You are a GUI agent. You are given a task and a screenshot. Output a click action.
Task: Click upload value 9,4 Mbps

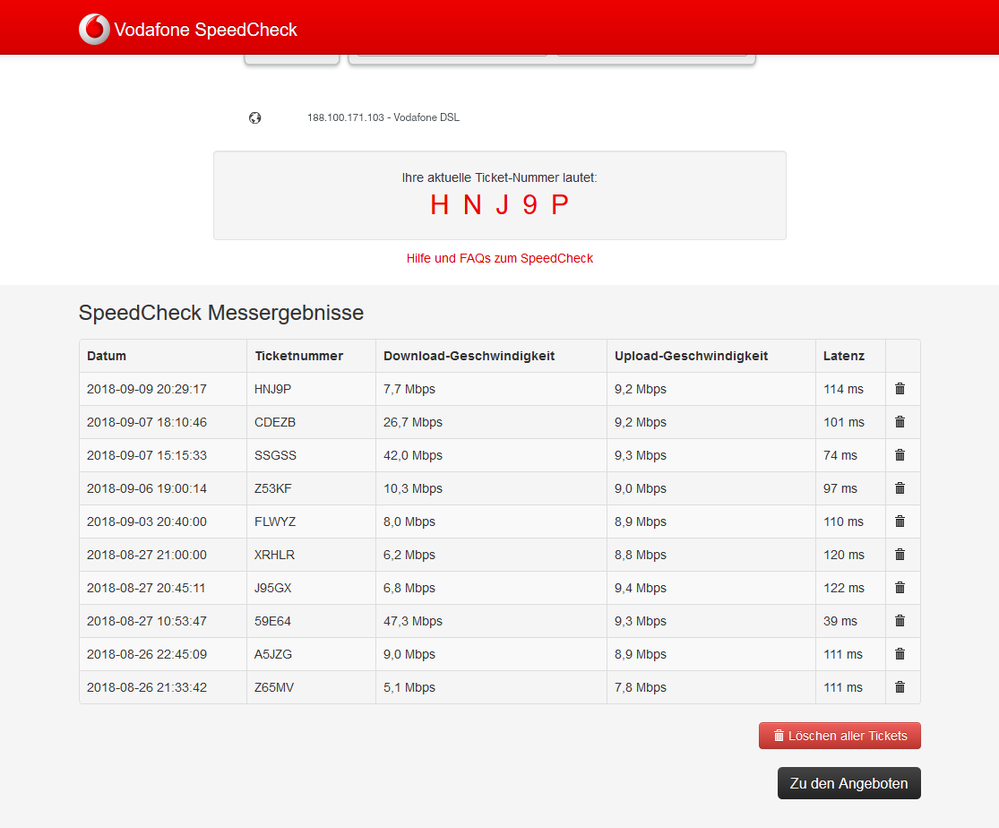pos(640,588)
